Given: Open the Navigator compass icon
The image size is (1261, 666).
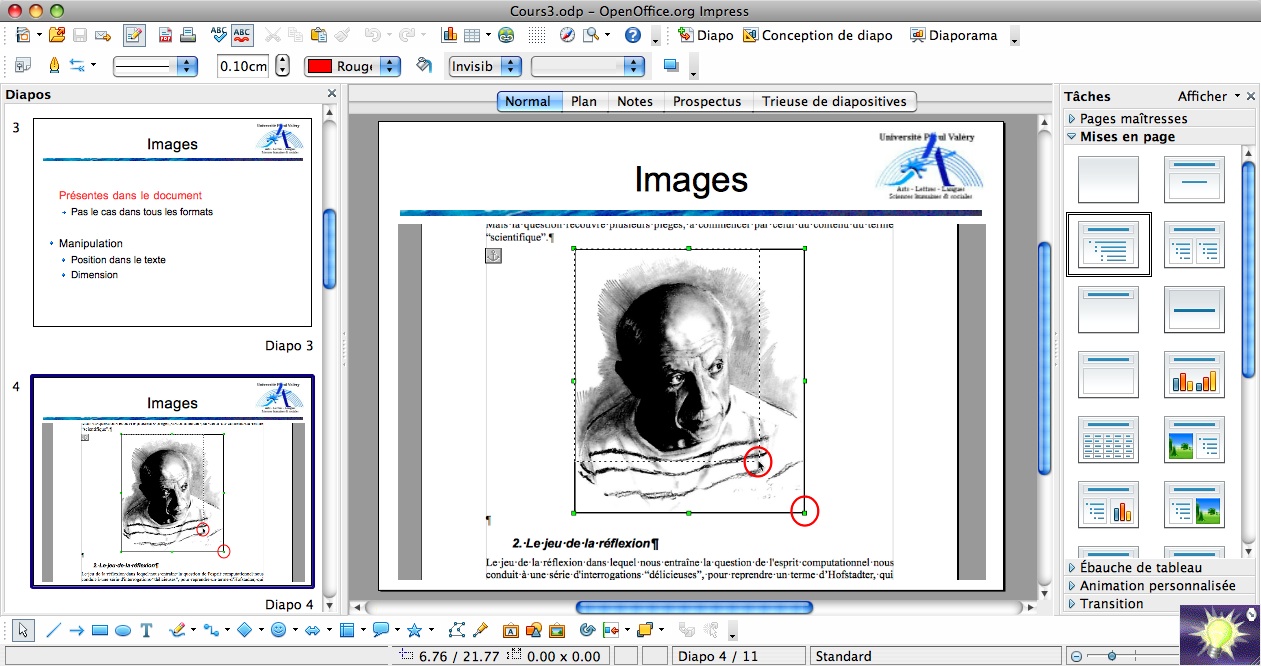Looking at the screenshot, I should point(567,36).
